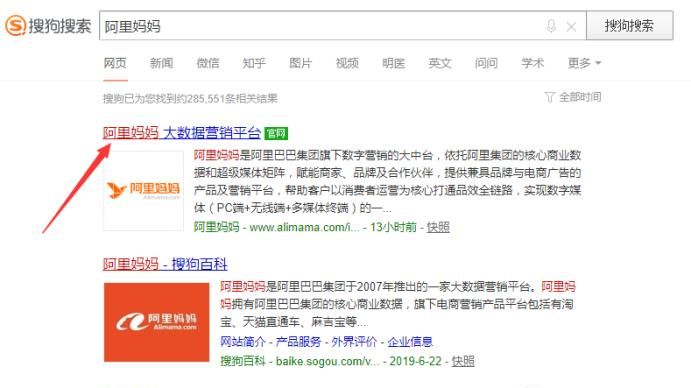Screen dimensions: 691x388
Task: Open the 微信 tab
Action: coord(208,63)
